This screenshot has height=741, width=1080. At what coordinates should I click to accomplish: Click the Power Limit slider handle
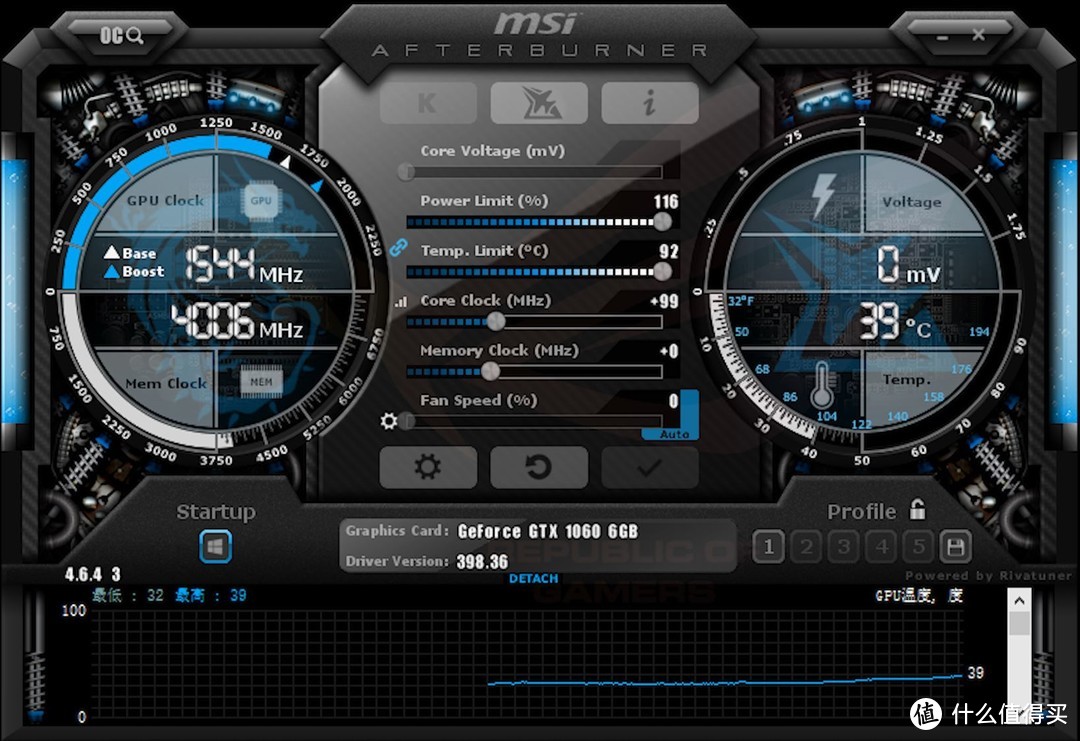click(x=662, y=222)
